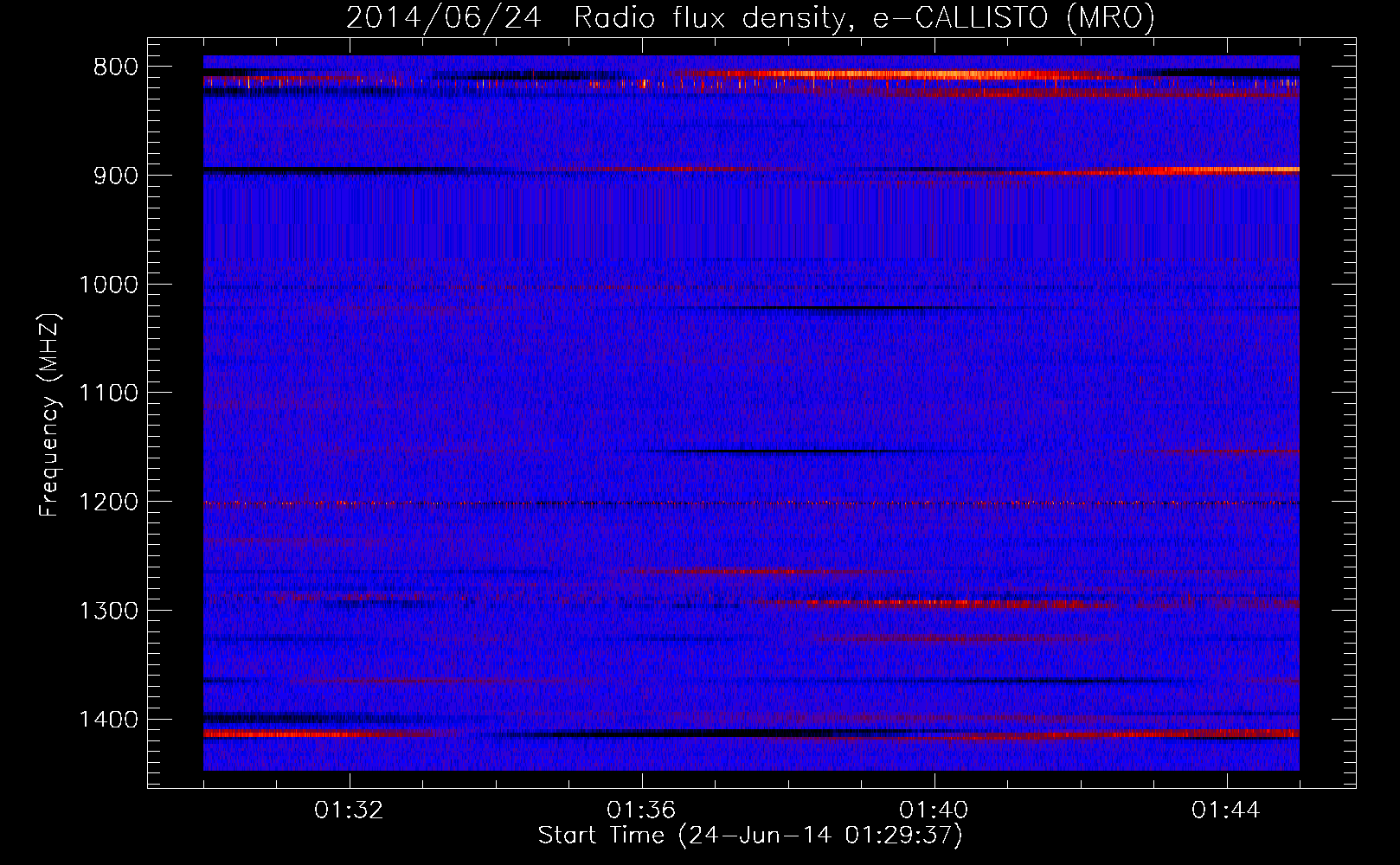Click the 'Start Time (24-Jun-14 01:29:37)' label

tap(750, 836)
